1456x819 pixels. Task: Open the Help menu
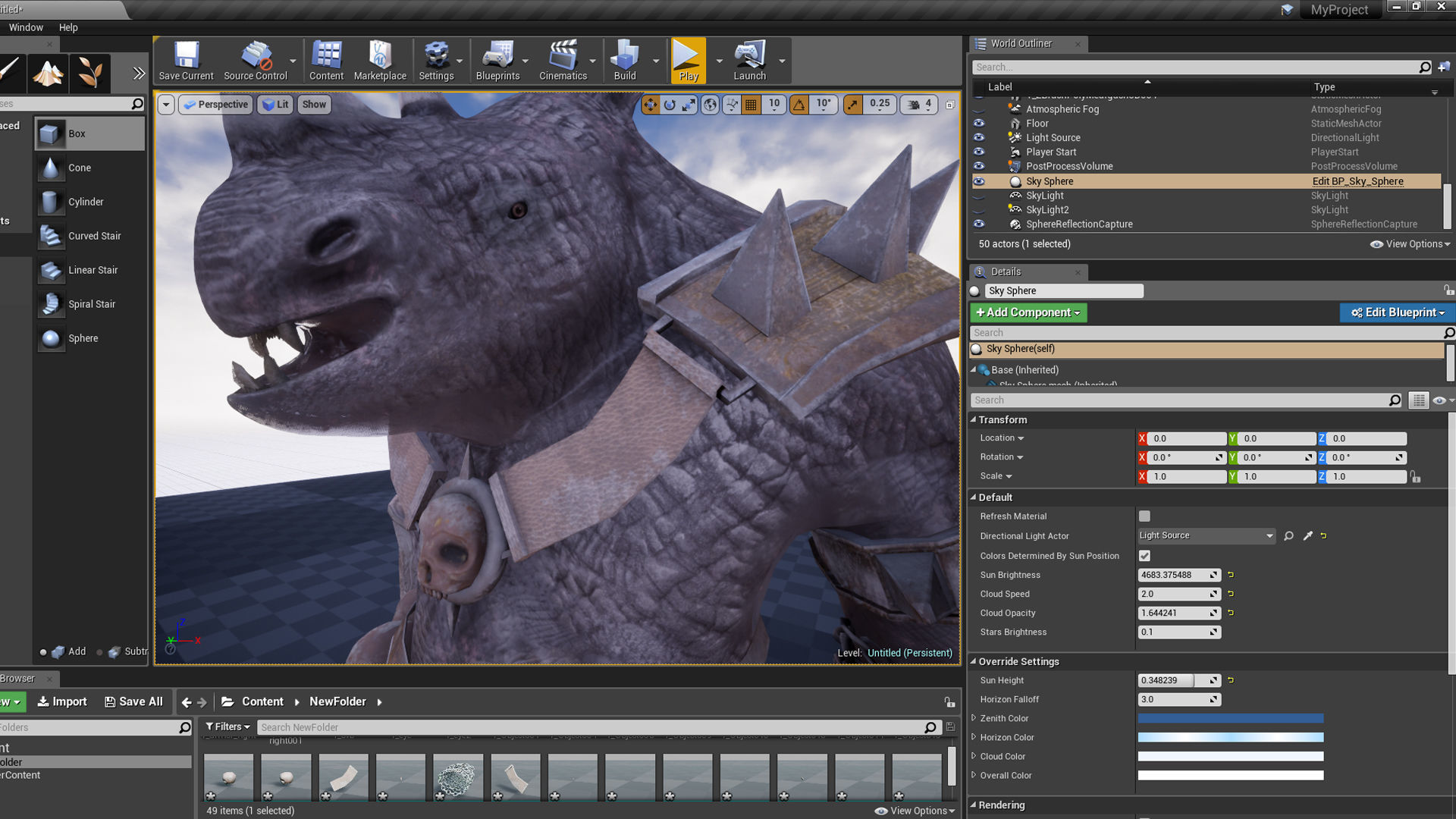pyautogui.click(x=68, y=27)
